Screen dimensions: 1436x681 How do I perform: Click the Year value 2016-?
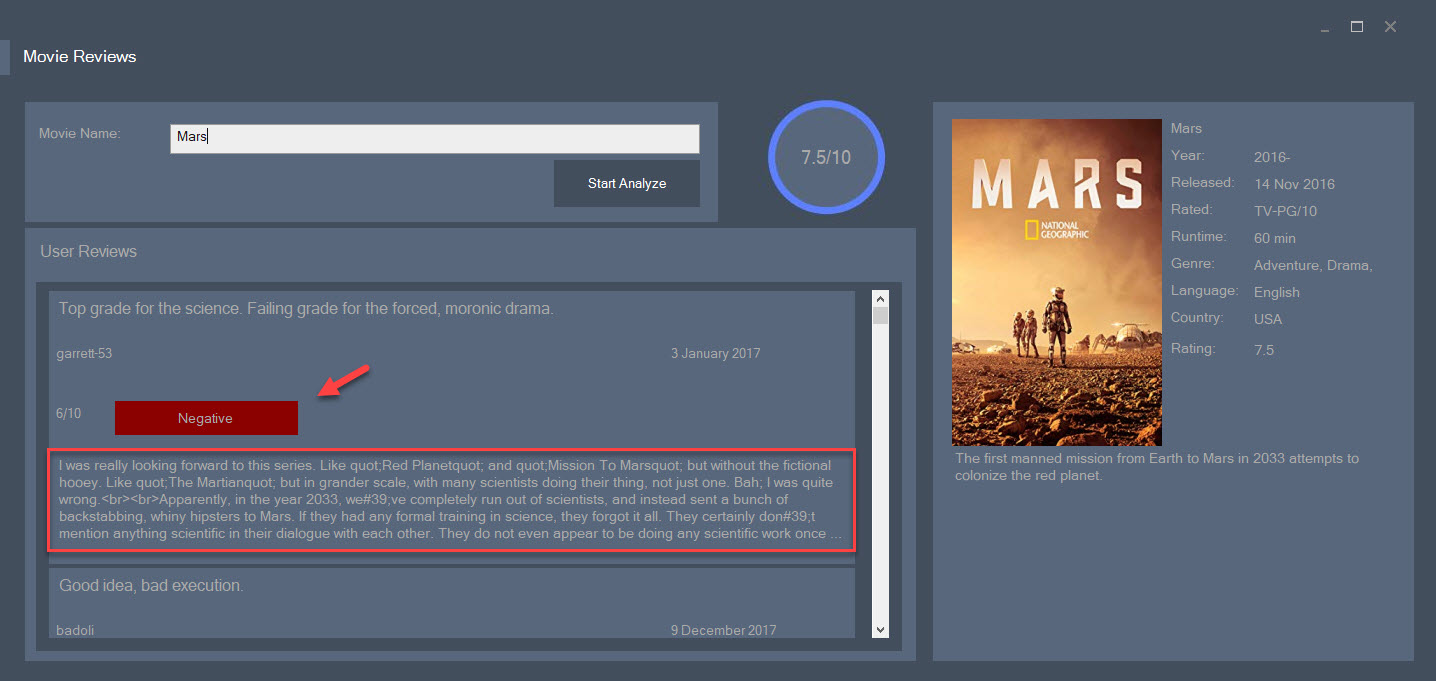point(1272,157)
